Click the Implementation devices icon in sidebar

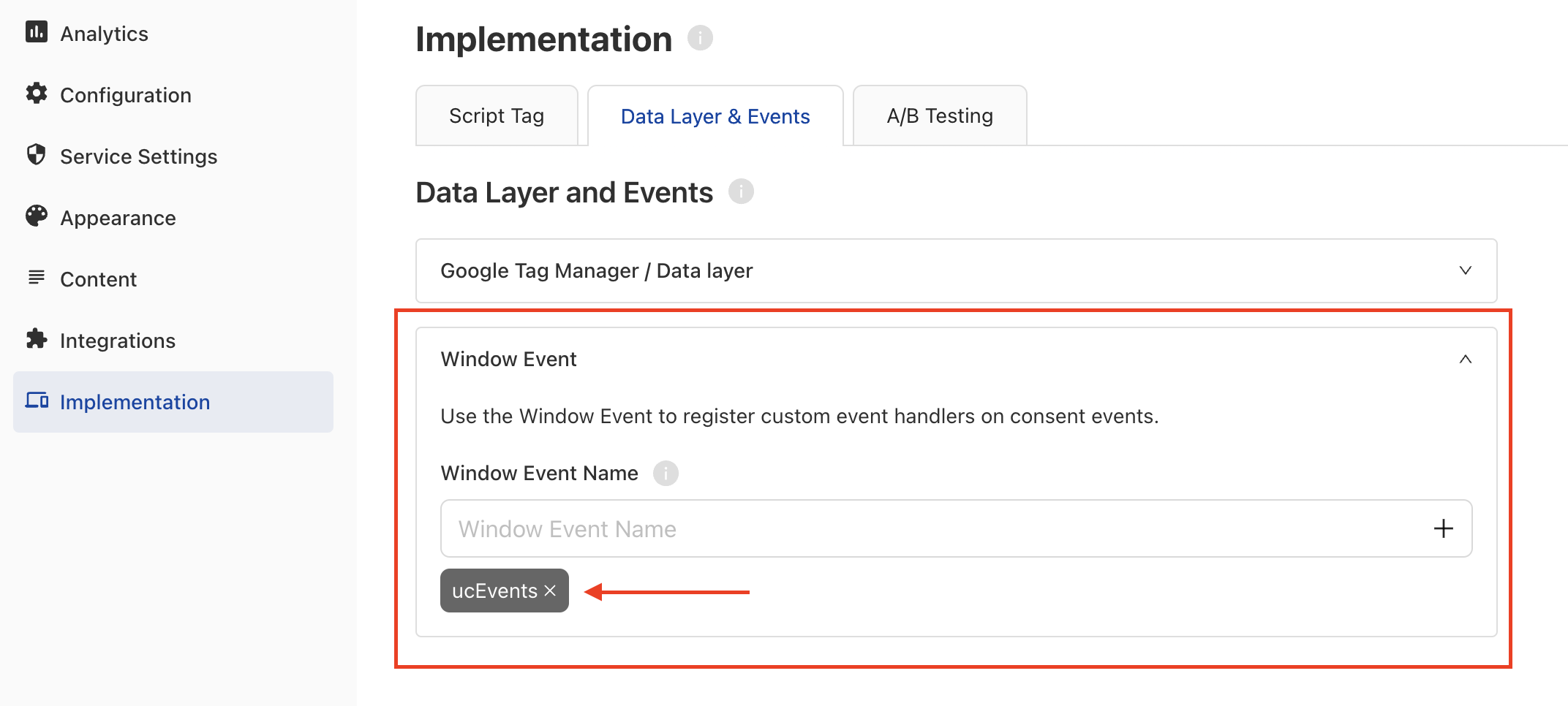37,401
